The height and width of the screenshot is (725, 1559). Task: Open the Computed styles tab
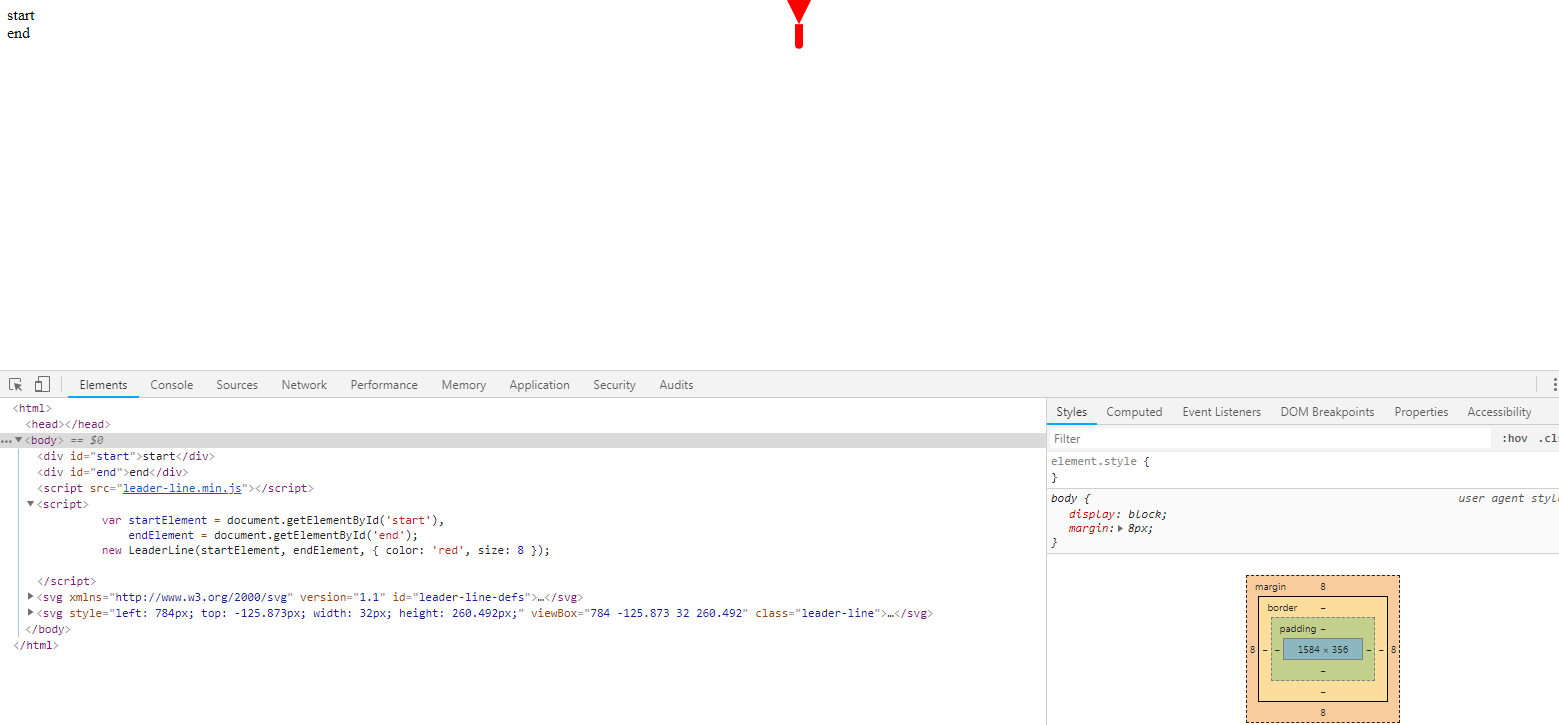tap(1133, 411)
